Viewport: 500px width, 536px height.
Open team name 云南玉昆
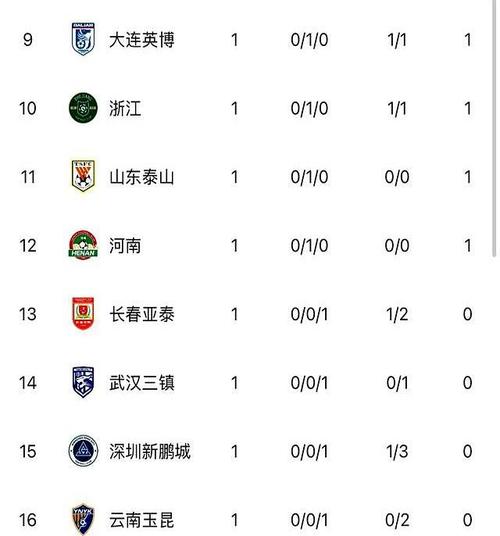(x=141, y=520)
